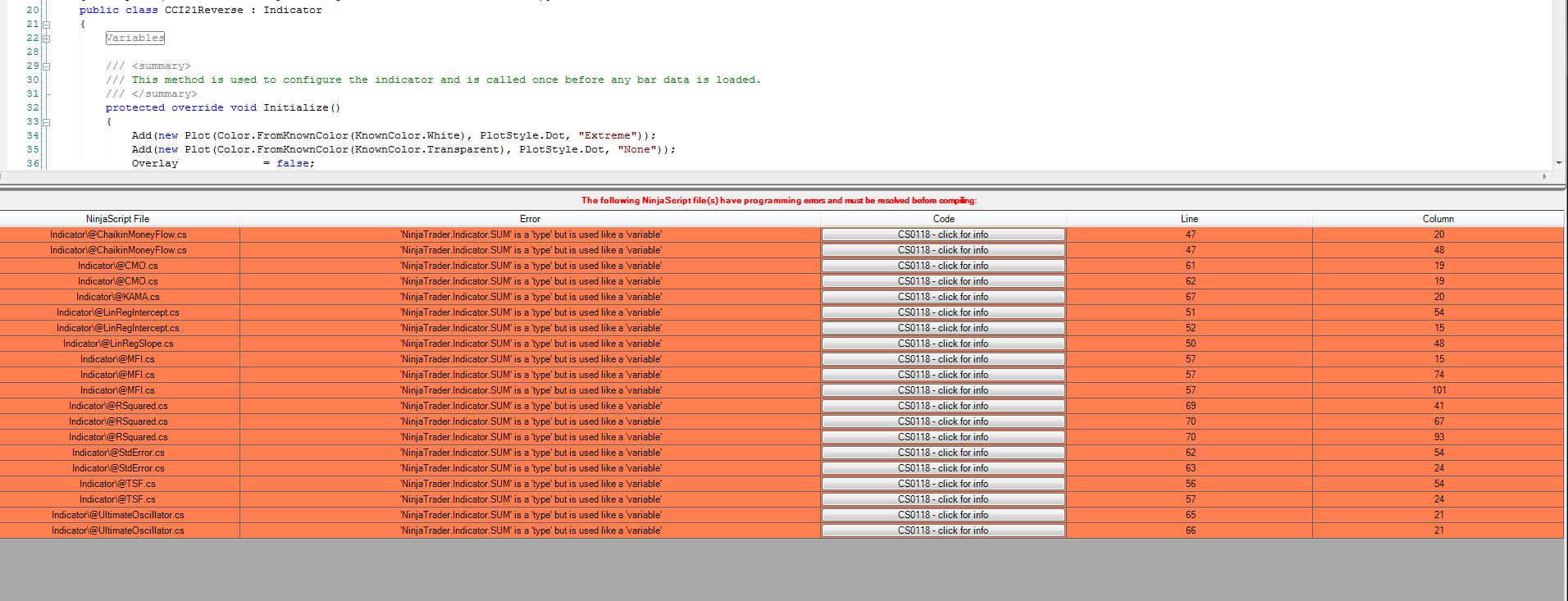Select the Indicator\@UltimateOscillator.cs file cell for line 66
The width and height of the screenshot is (1568, 601).
[118, 530]
